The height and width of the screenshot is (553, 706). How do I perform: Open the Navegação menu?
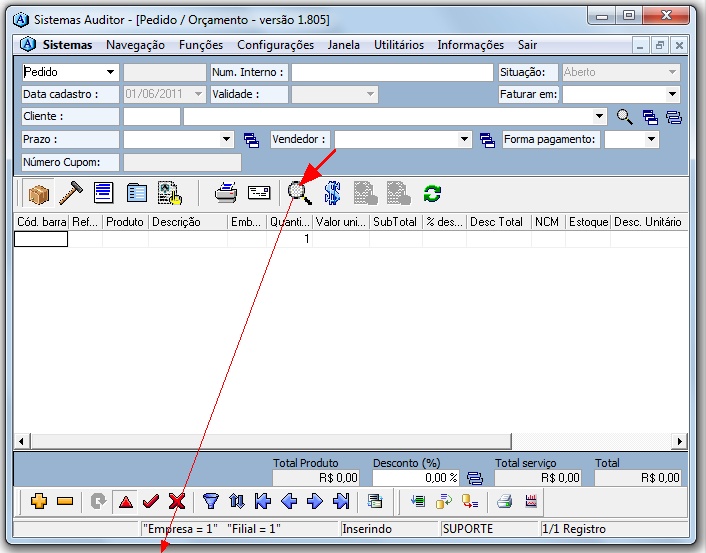tap(136, 45)
